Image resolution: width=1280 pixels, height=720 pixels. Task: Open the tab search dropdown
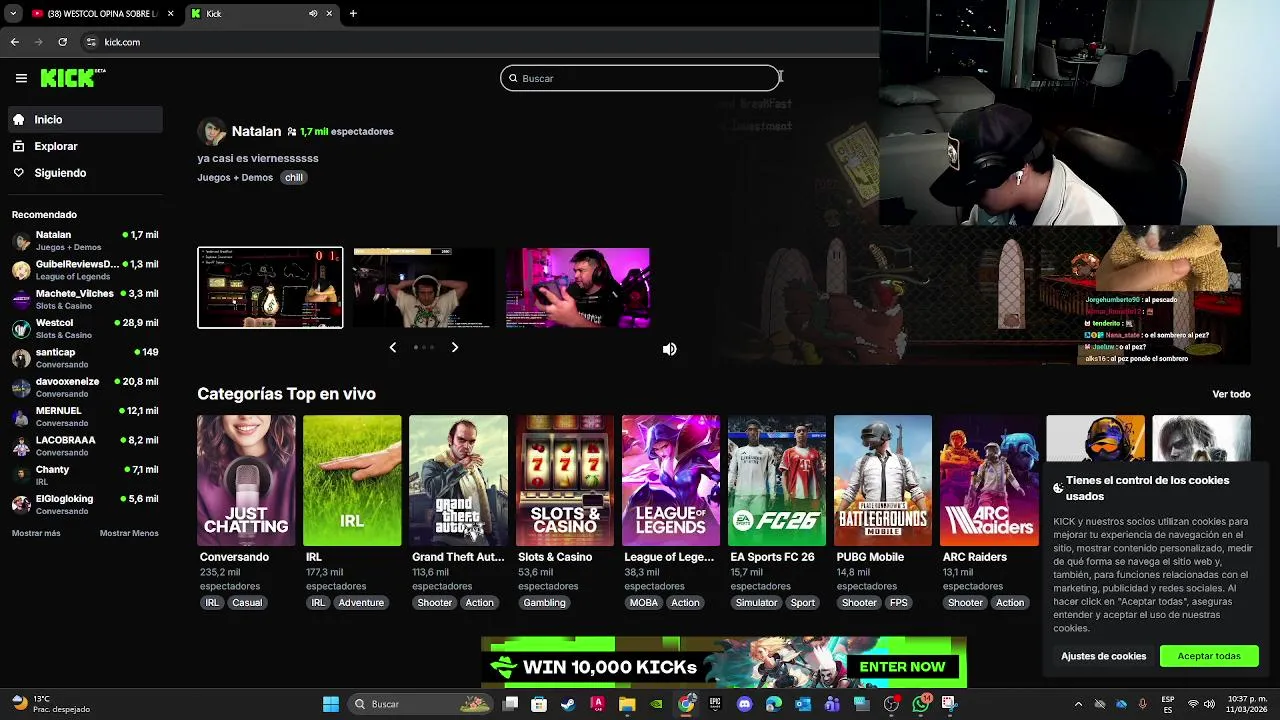(13, 14)
